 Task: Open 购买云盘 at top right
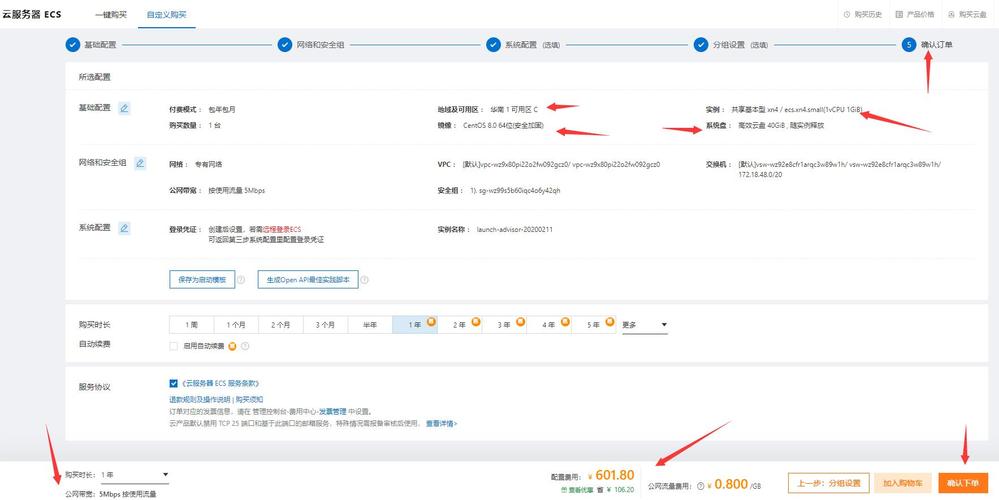click(x=967, y=14)
